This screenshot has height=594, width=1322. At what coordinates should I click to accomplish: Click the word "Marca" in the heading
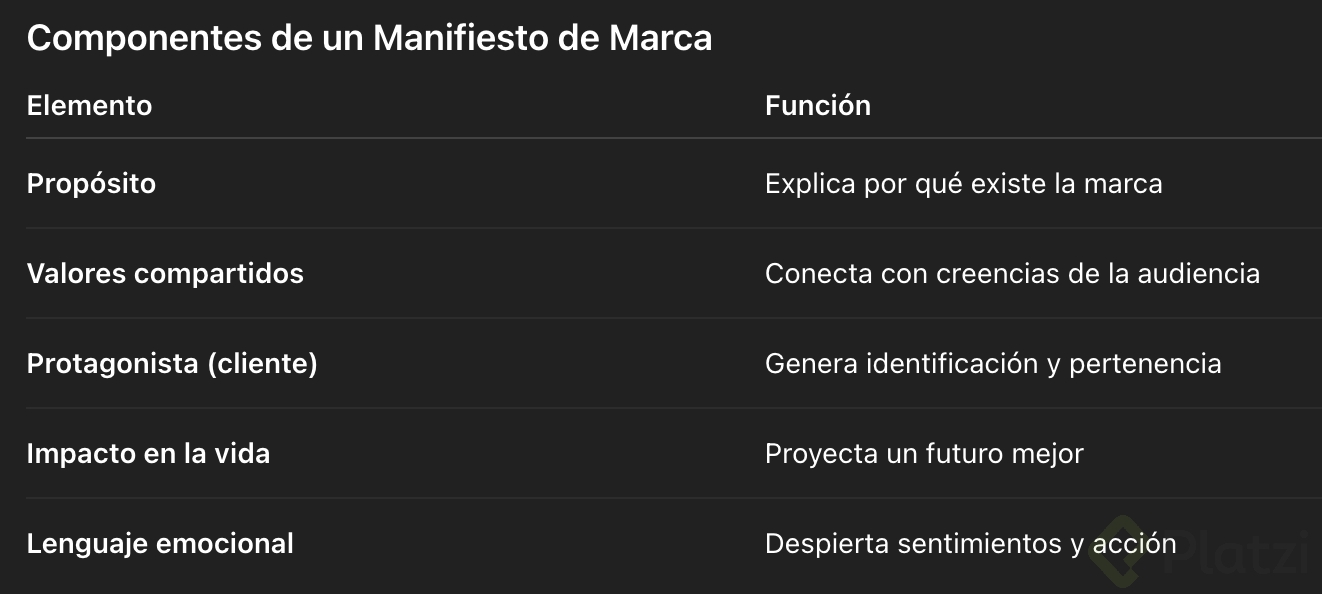[x=664, y=39]
